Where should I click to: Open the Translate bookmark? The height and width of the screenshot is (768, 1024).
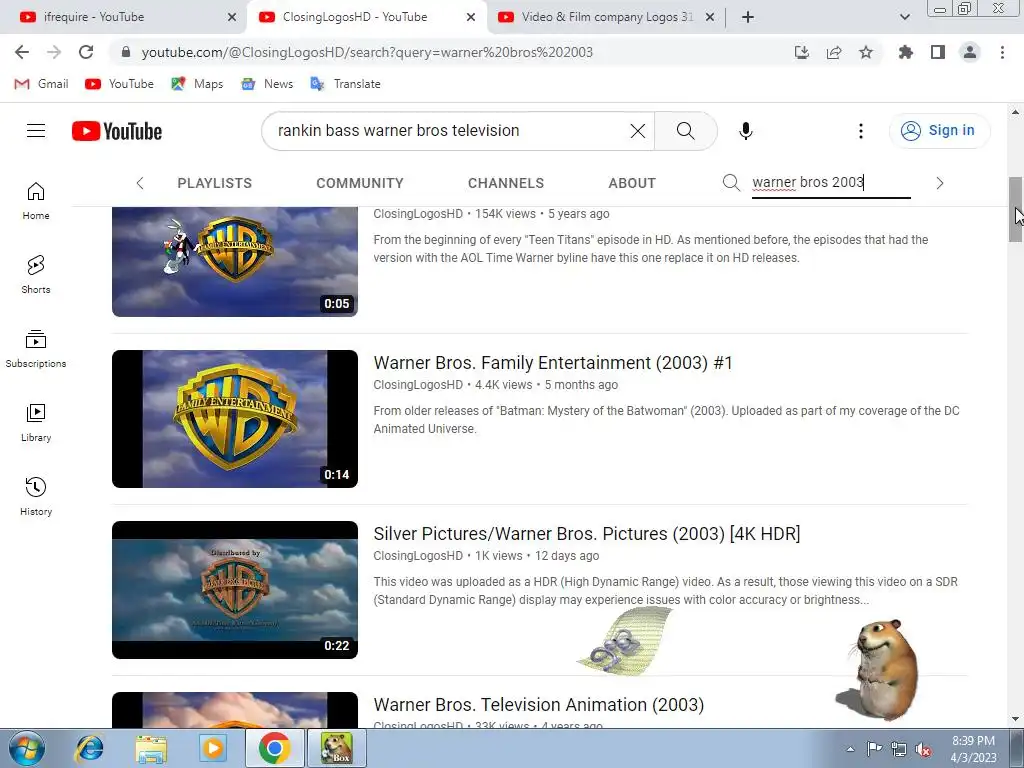[x=345, y=84]
